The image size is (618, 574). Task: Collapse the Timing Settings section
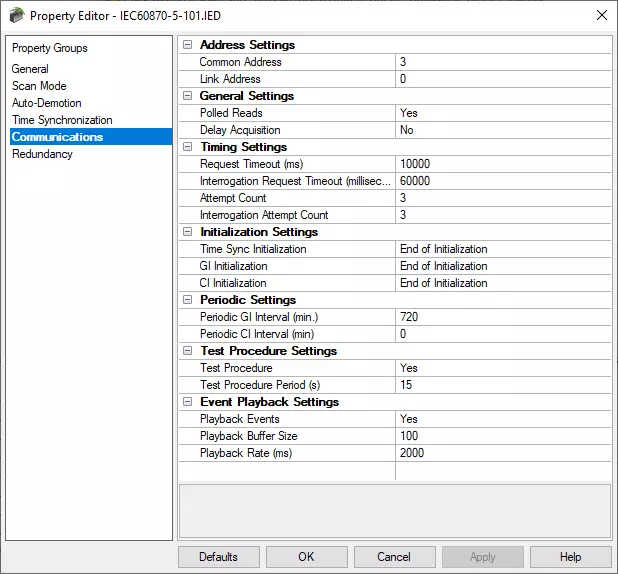click(x=188, y=147)
